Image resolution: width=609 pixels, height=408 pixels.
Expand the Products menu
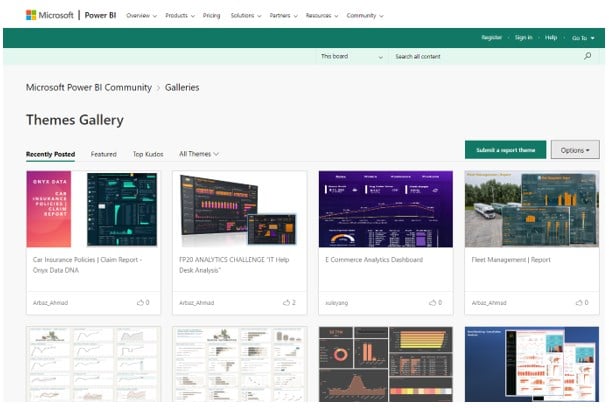pyautogui.click(x=180, y=16)
